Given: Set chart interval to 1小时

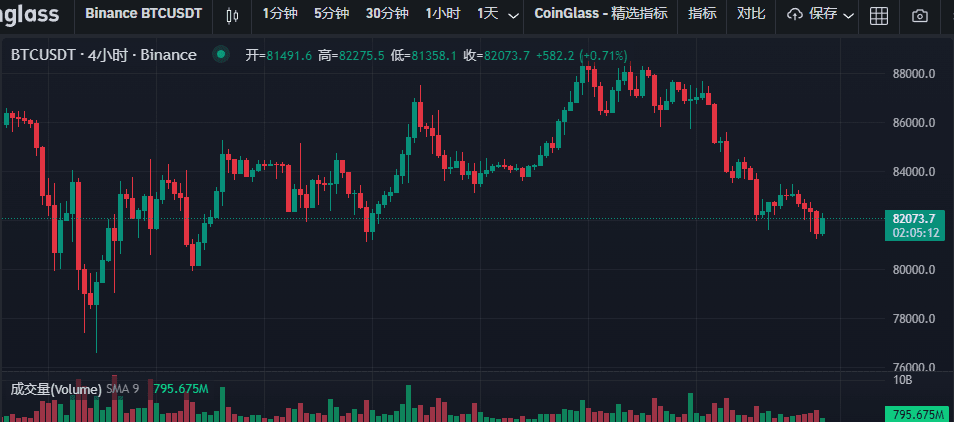Looking at the screenshot, I should click(x=442, y=14).
